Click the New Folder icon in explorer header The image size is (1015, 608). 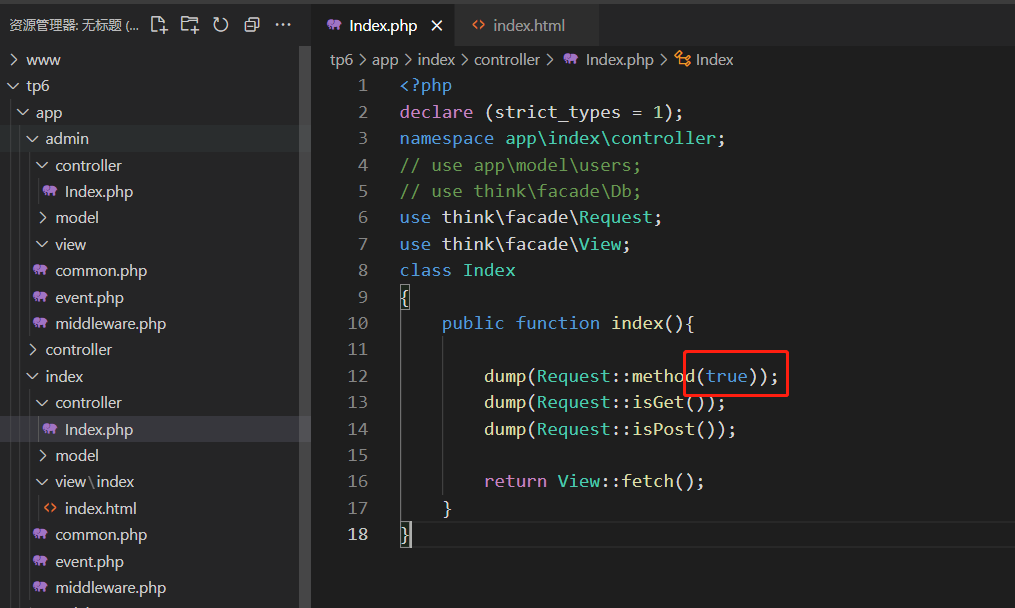pos(190,25)
